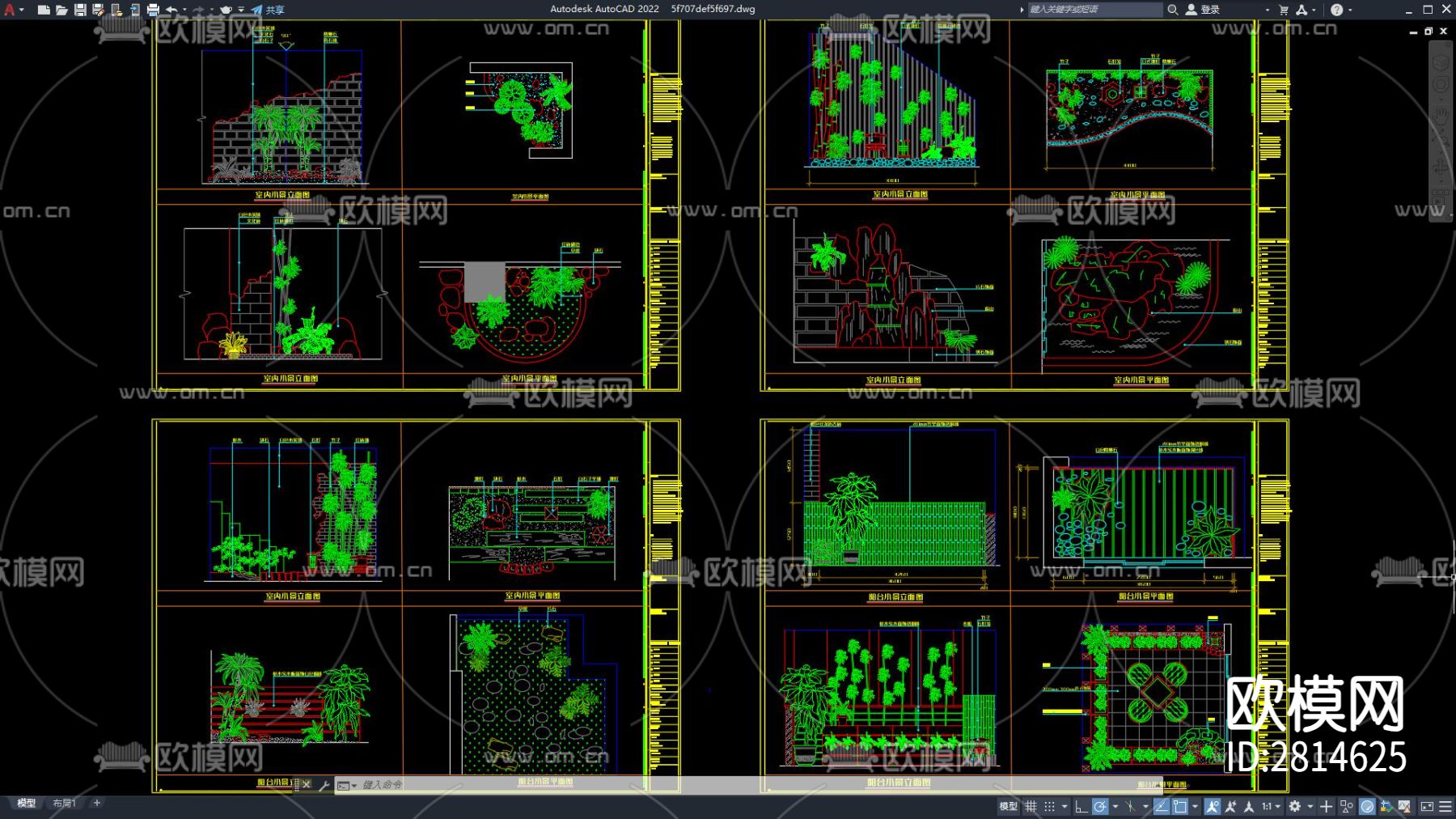Viewport: 1456px width, 819px height.
Task: Open the Help question mark
Action: [x=1336, y=10]
